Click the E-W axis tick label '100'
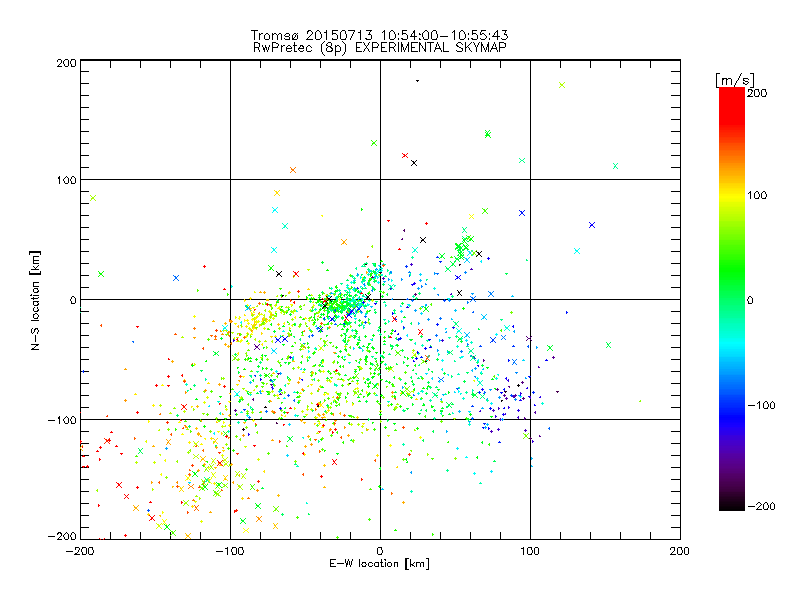 530,551
